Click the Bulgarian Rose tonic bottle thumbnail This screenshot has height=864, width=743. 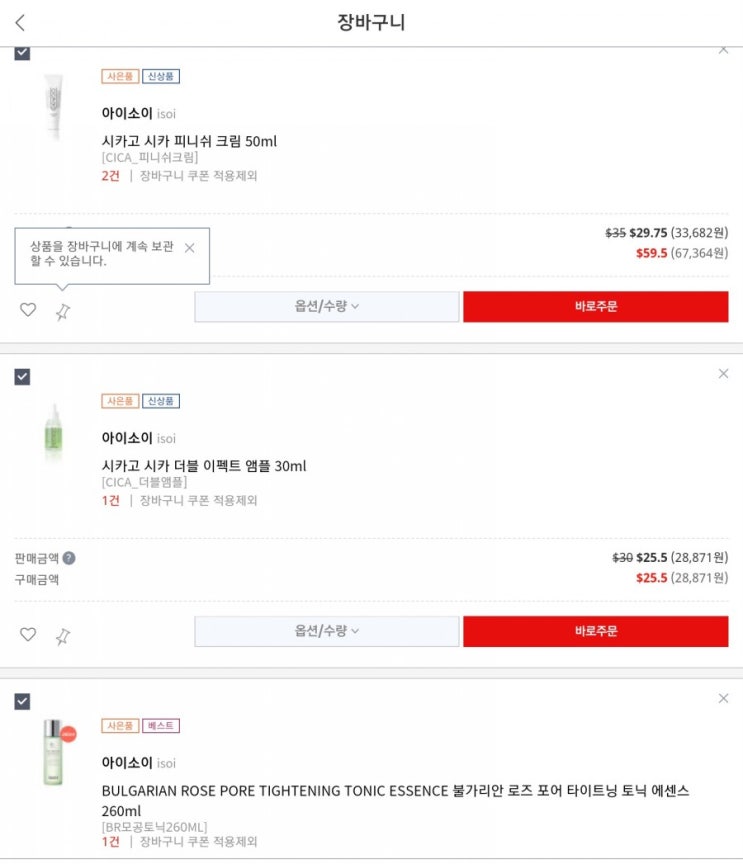(x=55, y=752)
